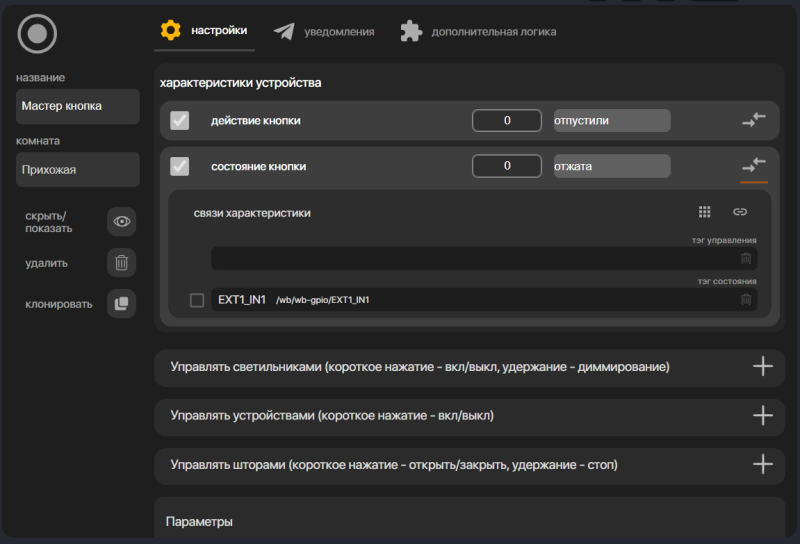Check the EXT1_IN1 tag checkbox
The width and height of the screenshot is (800, 544).
197,300
